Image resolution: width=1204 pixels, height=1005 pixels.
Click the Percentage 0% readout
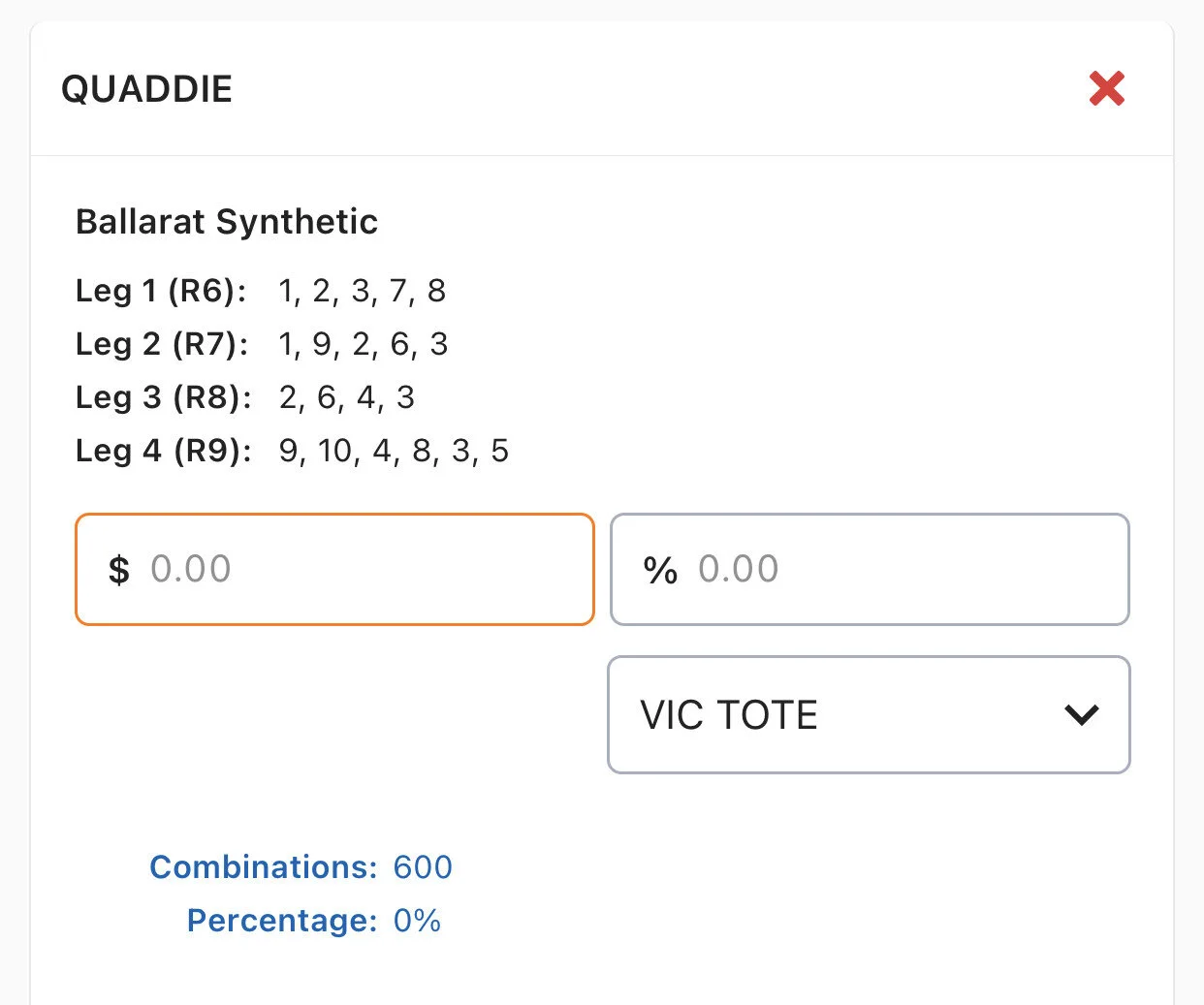coord(417,921)
